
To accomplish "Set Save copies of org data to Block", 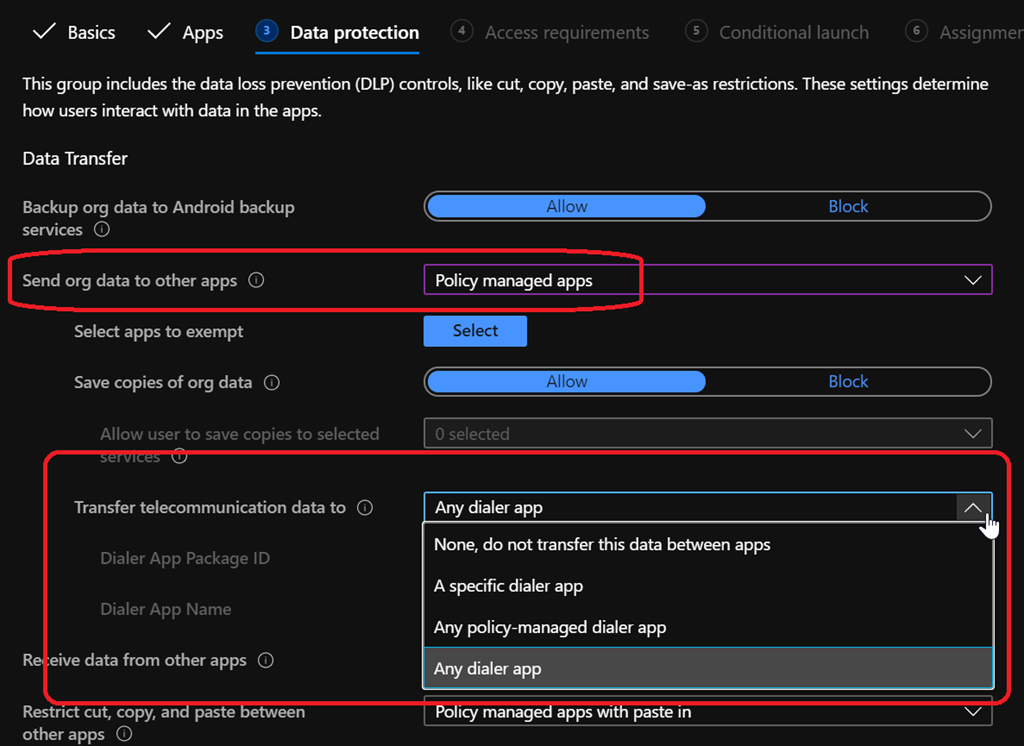I will [848, 381].
